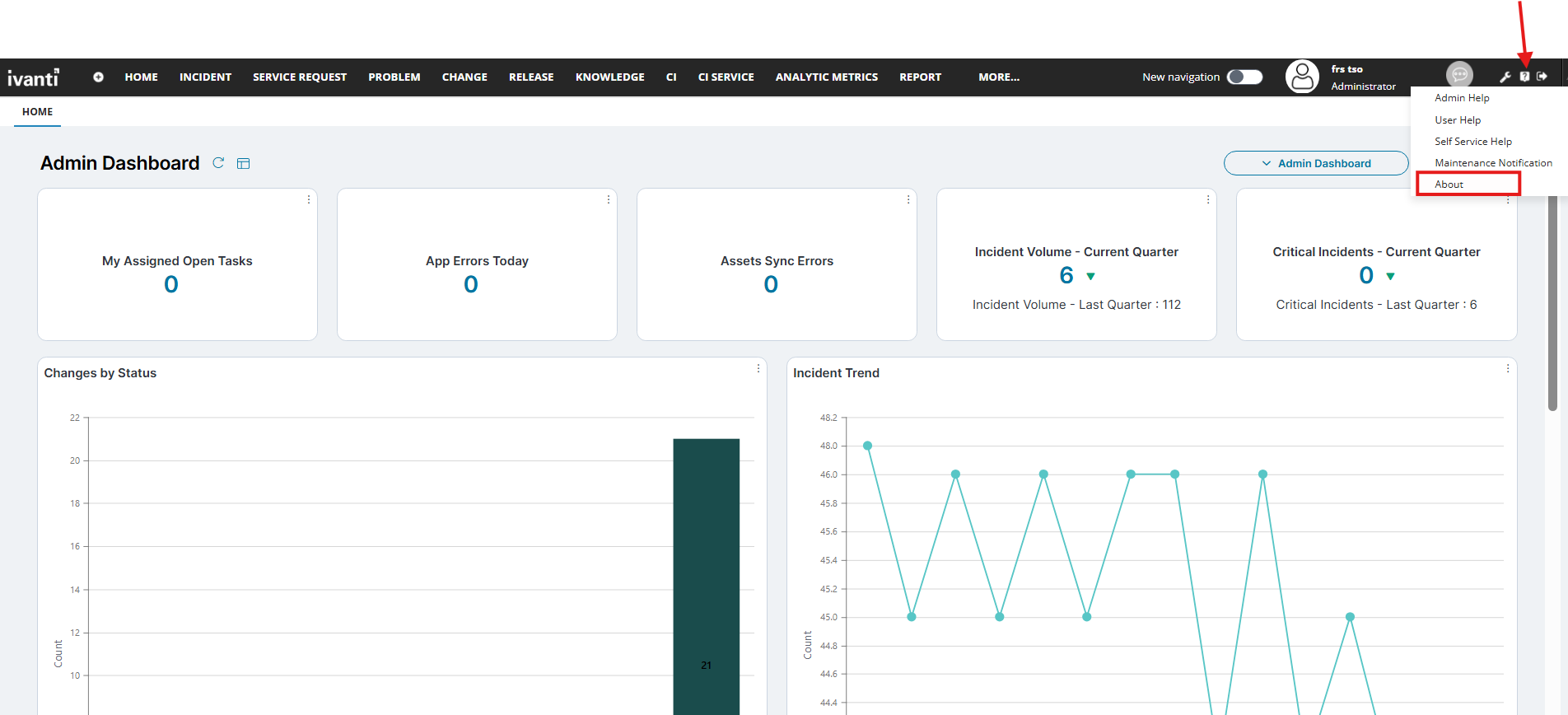Open the dashboard layout icon next to title
1568x715 pixels.
click(243, 163)
